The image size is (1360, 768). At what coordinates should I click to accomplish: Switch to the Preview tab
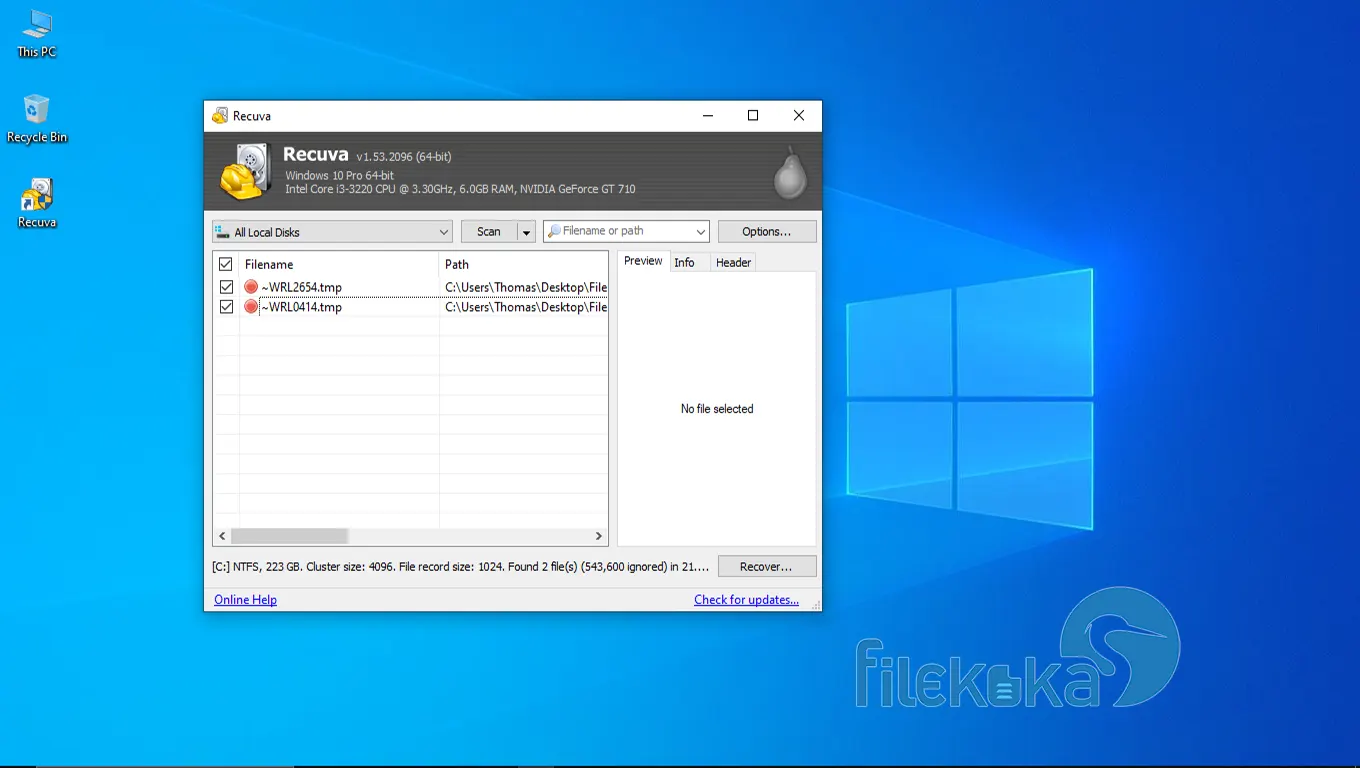(643, 261)
